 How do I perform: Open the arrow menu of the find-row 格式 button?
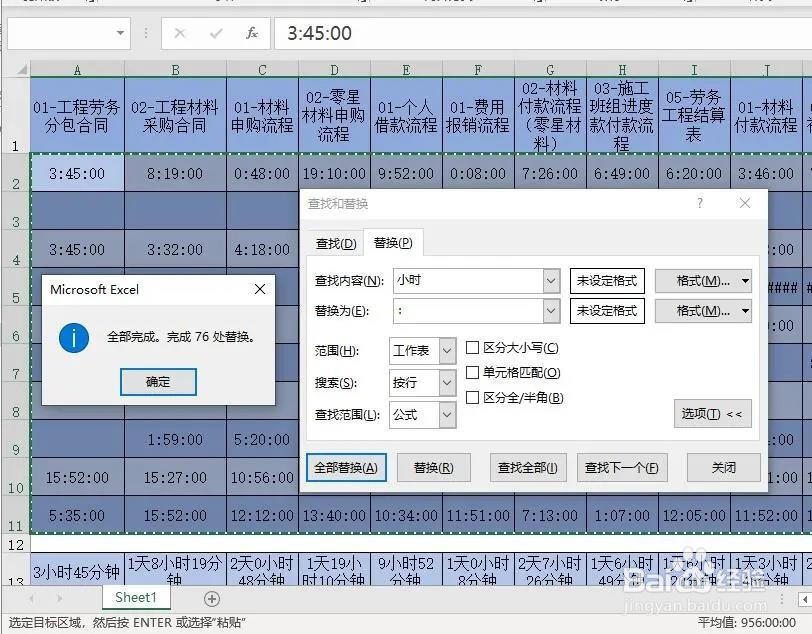(745, 281)
